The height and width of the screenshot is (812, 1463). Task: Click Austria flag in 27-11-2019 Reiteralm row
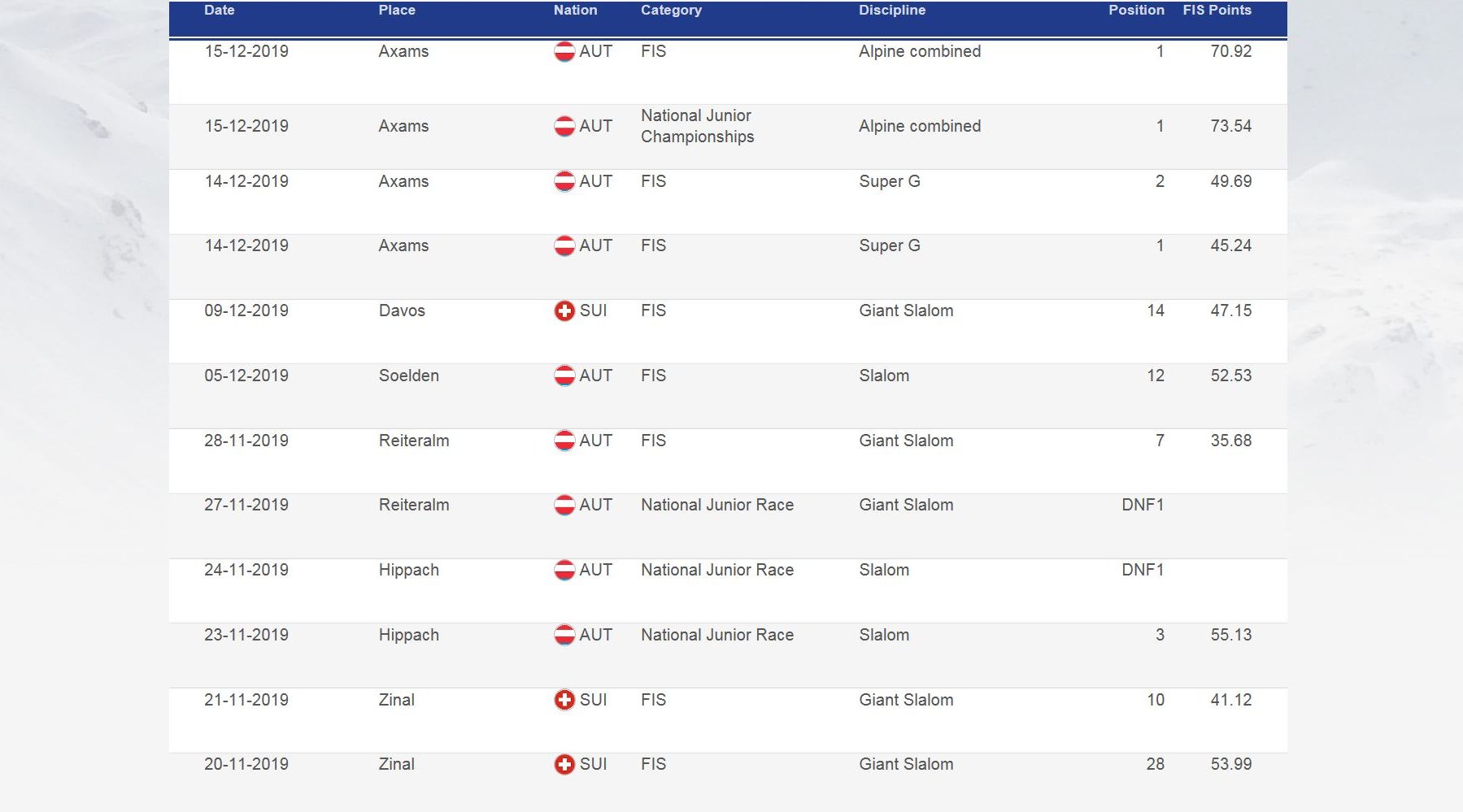click(x=564, y=505)
